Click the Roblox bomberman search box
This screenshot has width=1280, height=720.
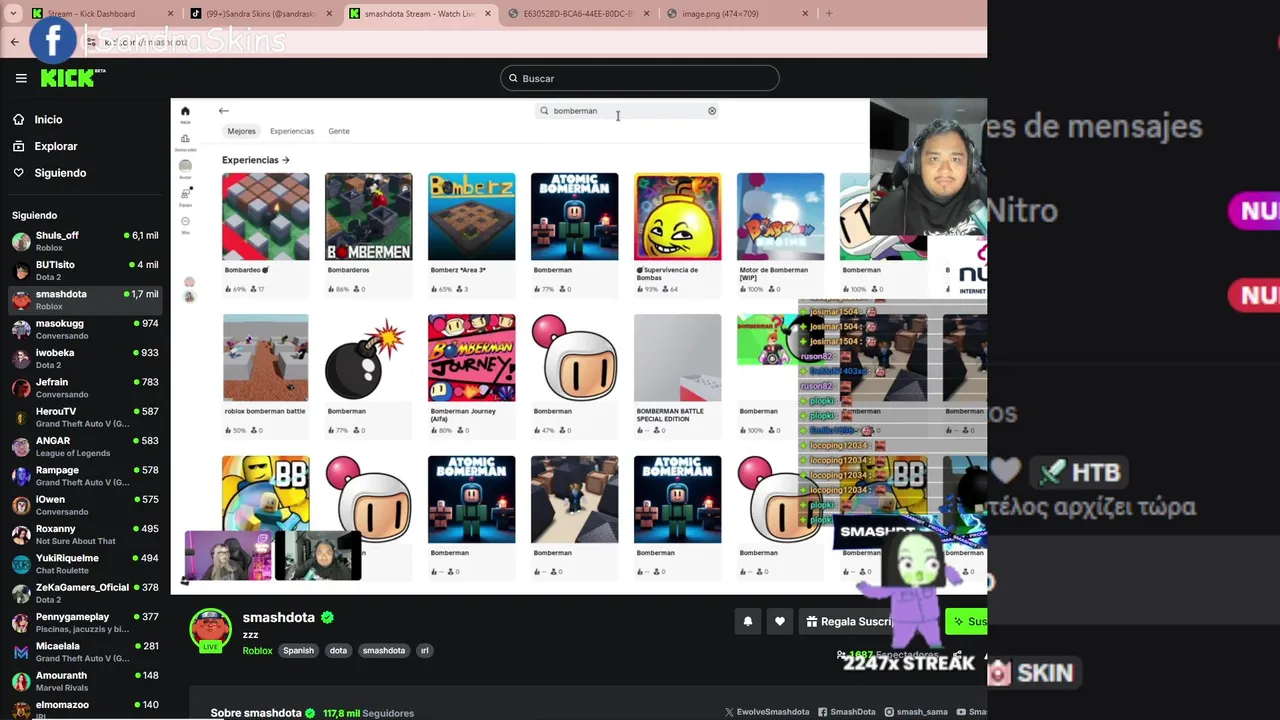point(628,111)
